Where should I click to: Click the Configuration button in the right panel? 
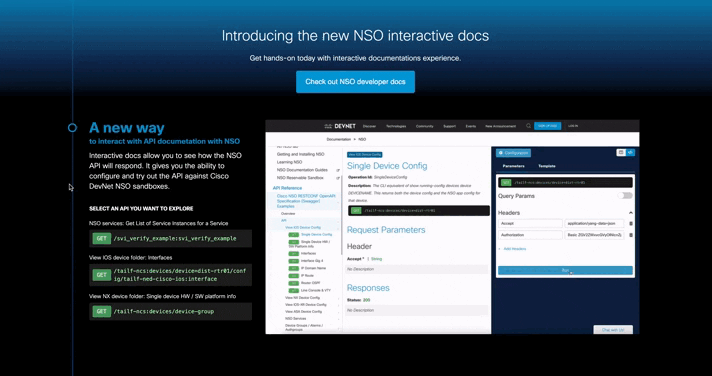[x=513, y=153]
